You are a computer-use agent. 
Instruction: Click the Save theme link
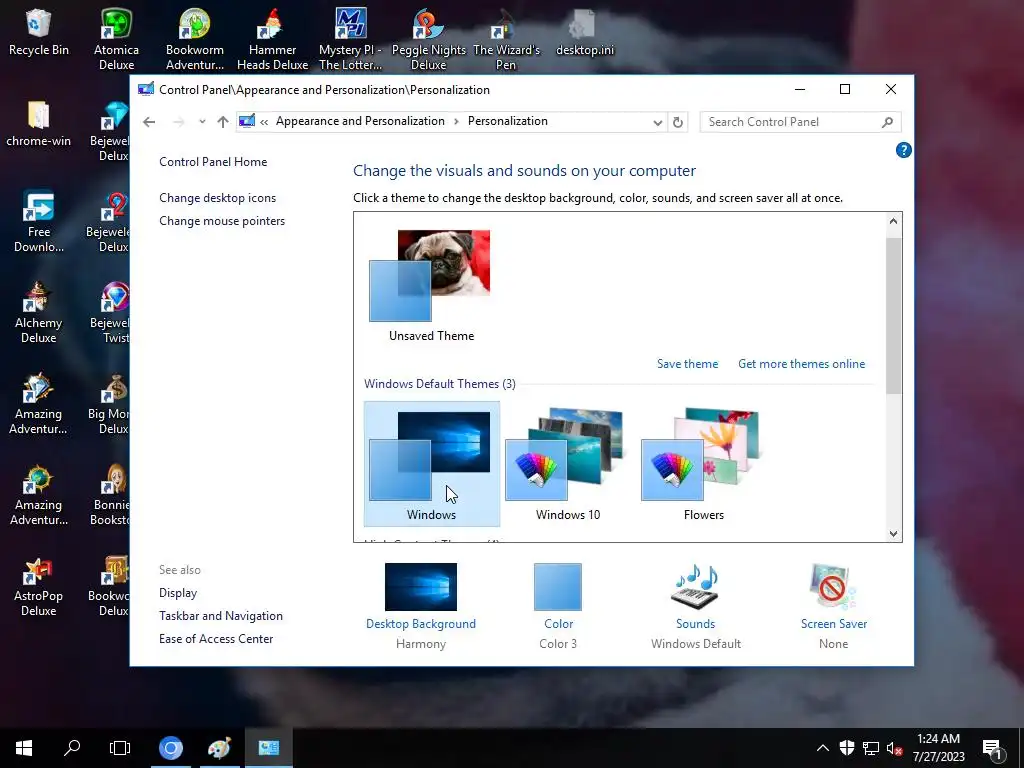pyautogui.click(x=687, y=364)
